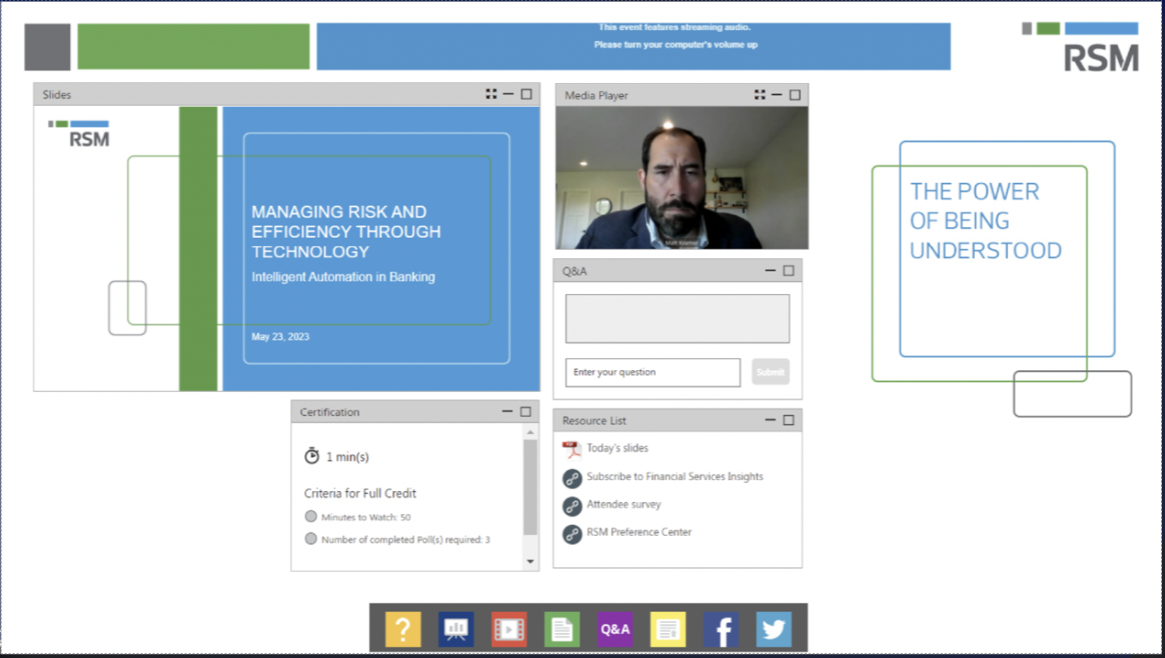Open the Twitter share icon

click(773, 629)
